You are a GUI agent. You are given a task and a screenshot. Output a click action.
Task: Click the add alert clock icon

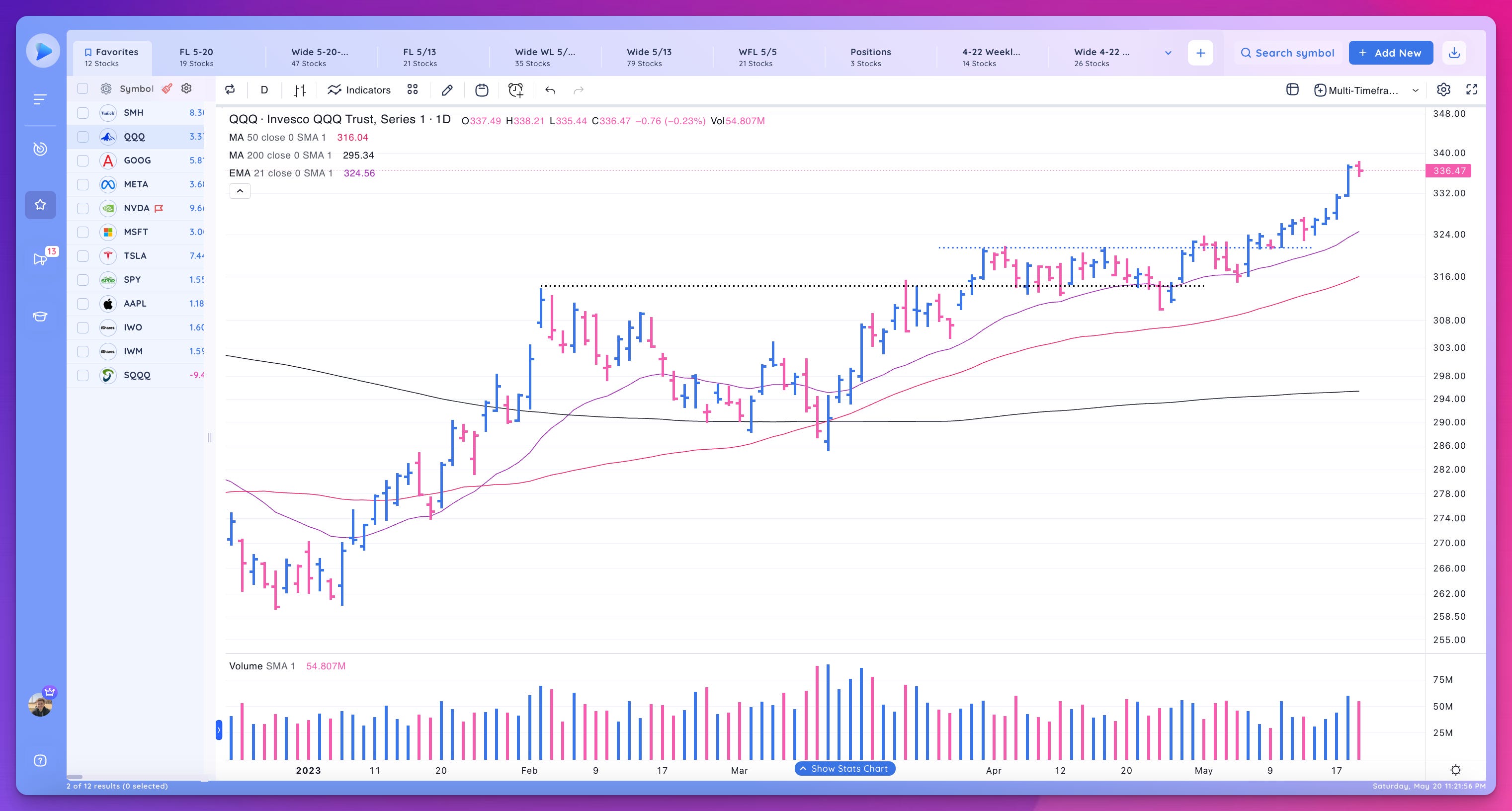coord(515,90)
